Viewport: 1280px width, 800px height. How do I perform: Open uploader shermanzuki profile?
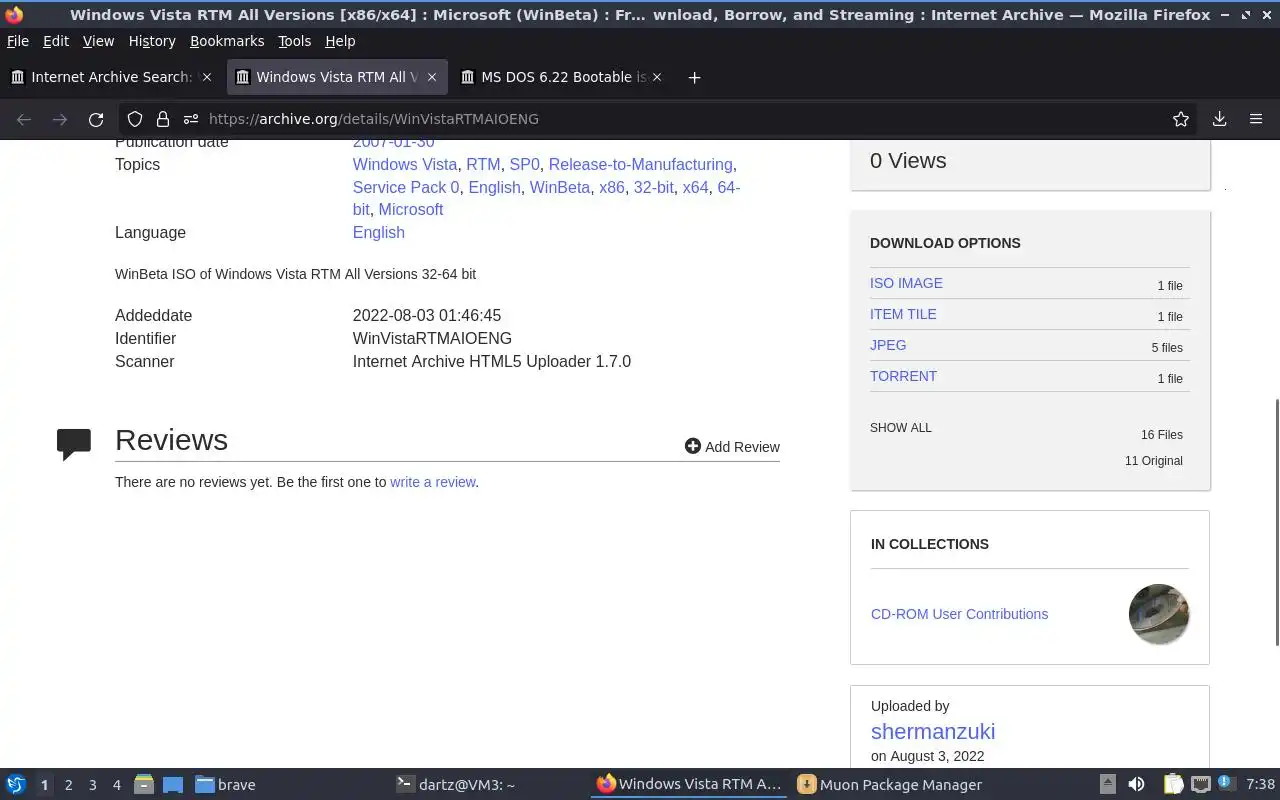point(933,731)
